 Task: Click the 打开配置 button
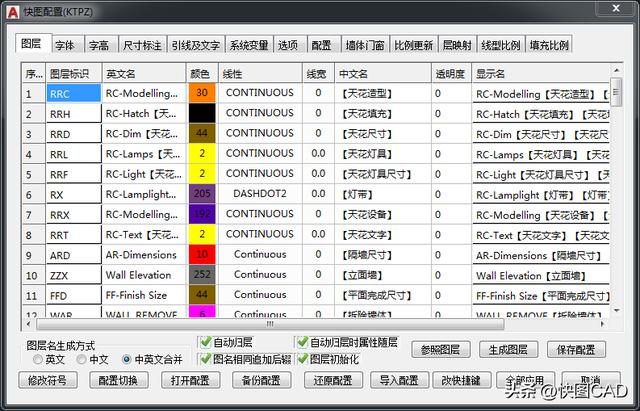pyautogui.click(x=191, y=380)
